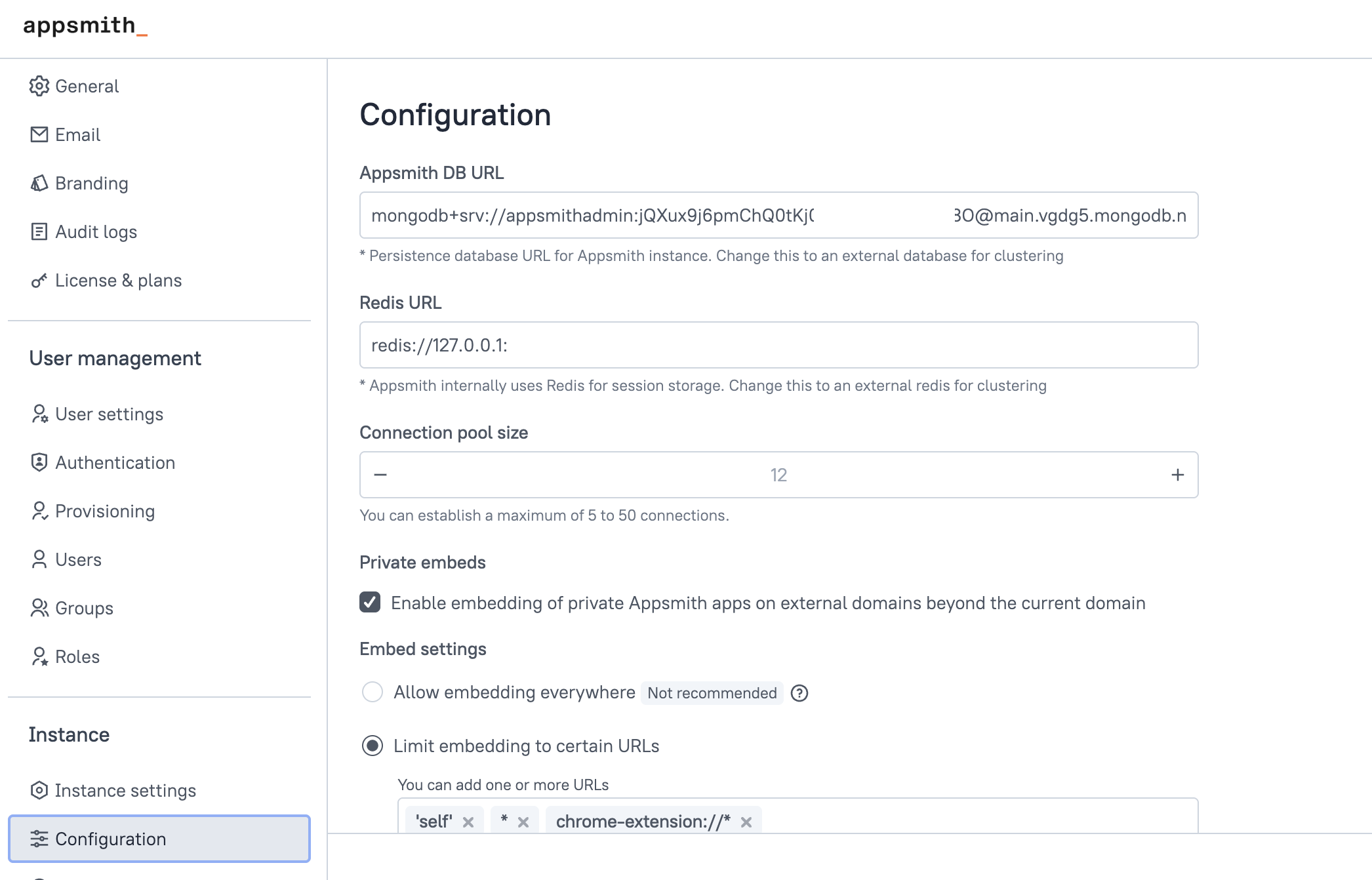Decrease connection pool size with minus
The height and width of the screenshot is (880, 1372).
(x=380, y=475)
